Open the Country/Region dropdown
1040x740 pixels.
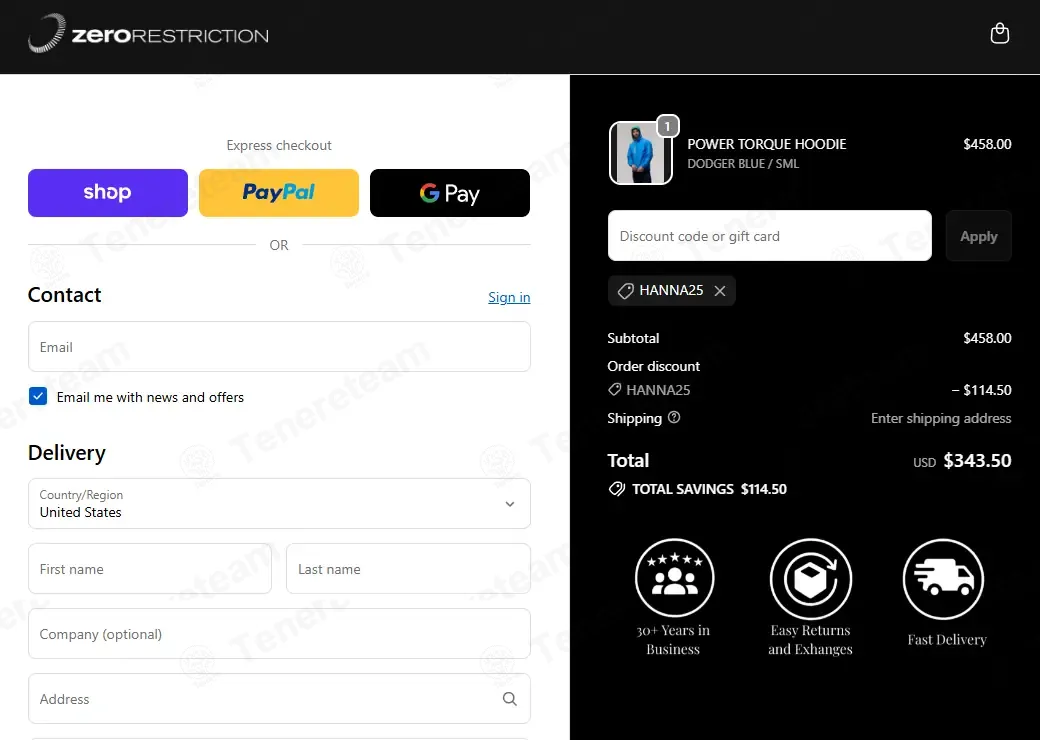coord(279,503)
